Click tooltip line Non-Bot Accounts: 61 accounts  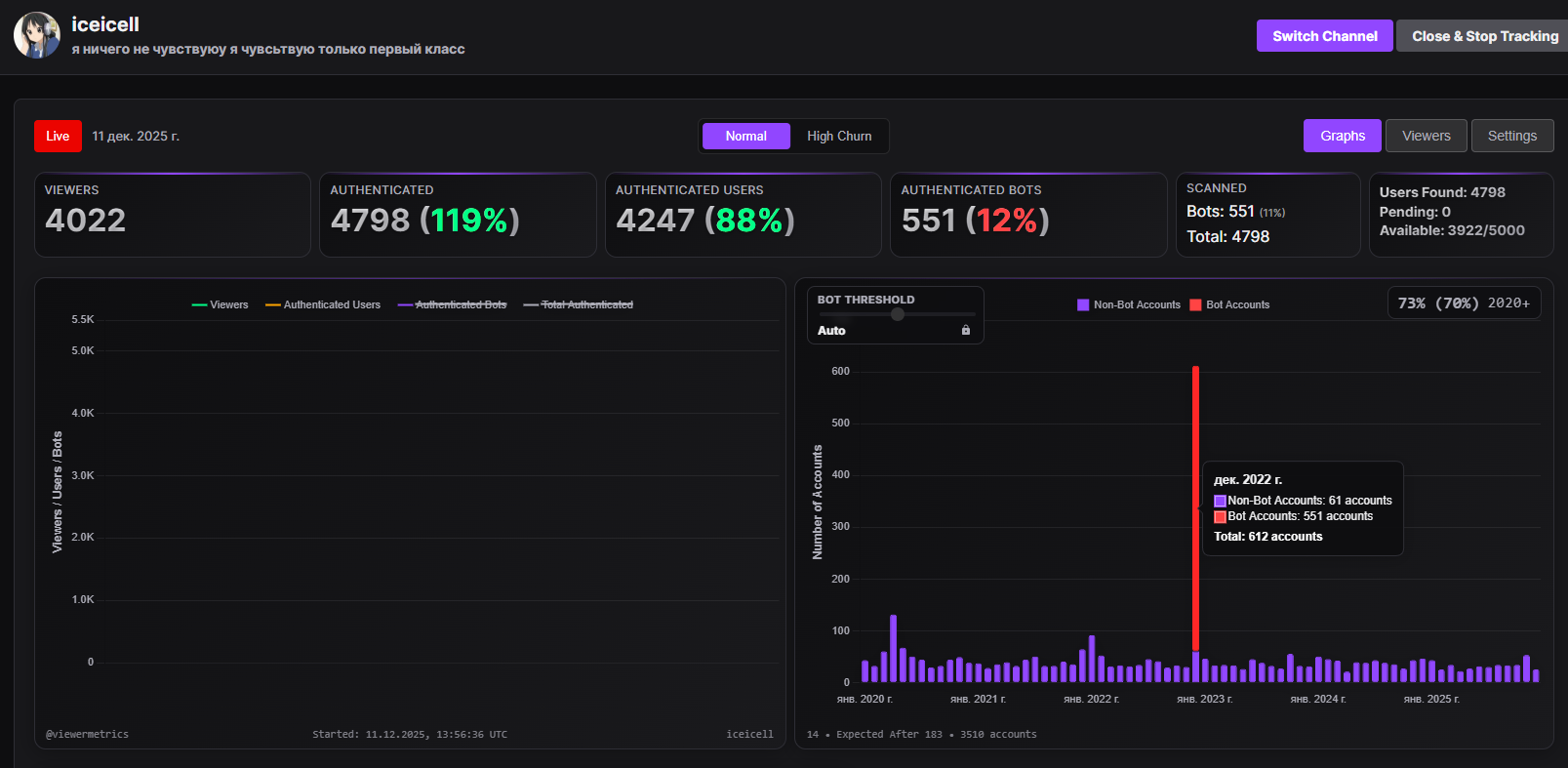point(1303,501)
